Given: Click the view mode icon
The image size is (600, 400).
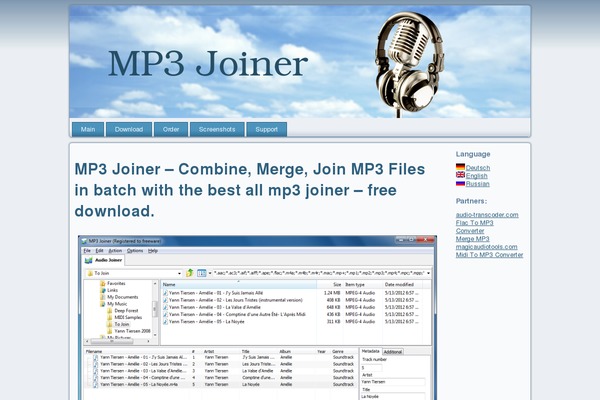Looking at the screenshot, I should tap(202, 273).
